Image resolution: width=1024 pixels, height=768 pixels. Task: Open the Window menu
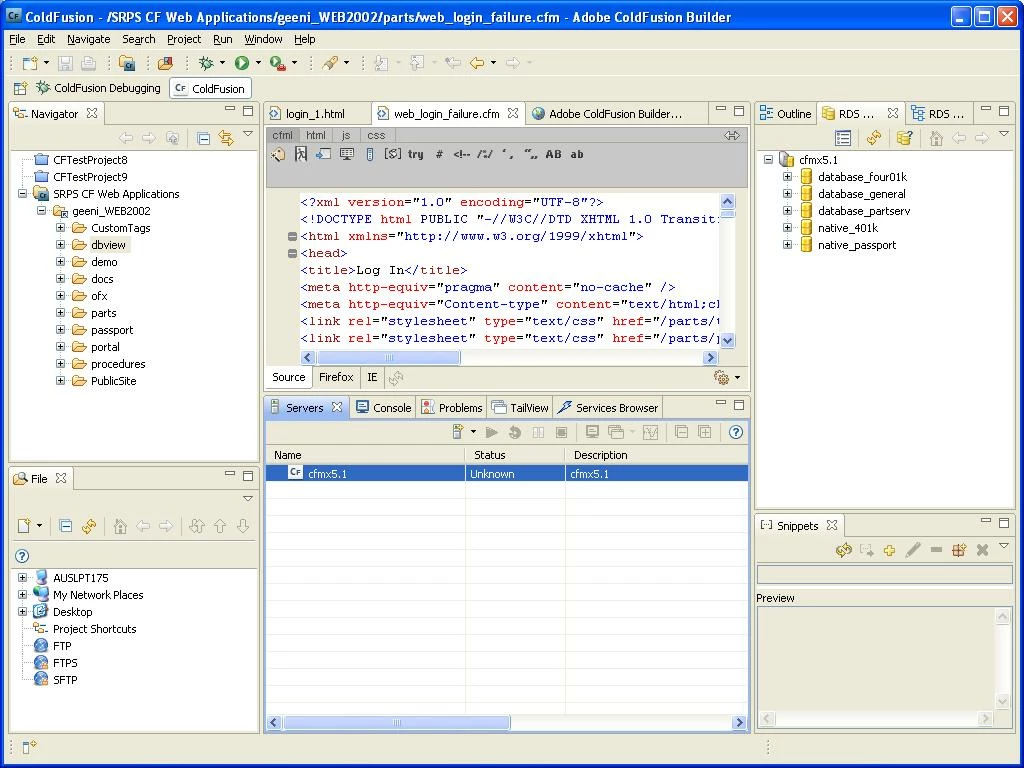tap(263, 39)
